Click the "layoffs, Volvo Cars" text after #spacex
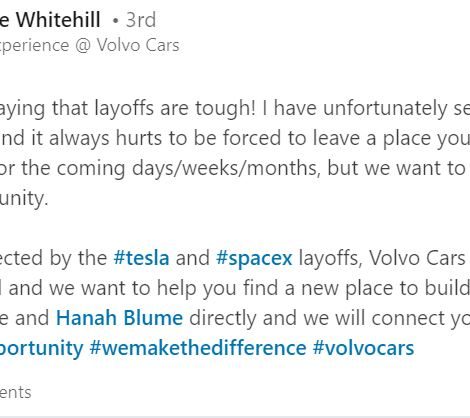Screen dimensions: 470x418 tap(382, 258)
